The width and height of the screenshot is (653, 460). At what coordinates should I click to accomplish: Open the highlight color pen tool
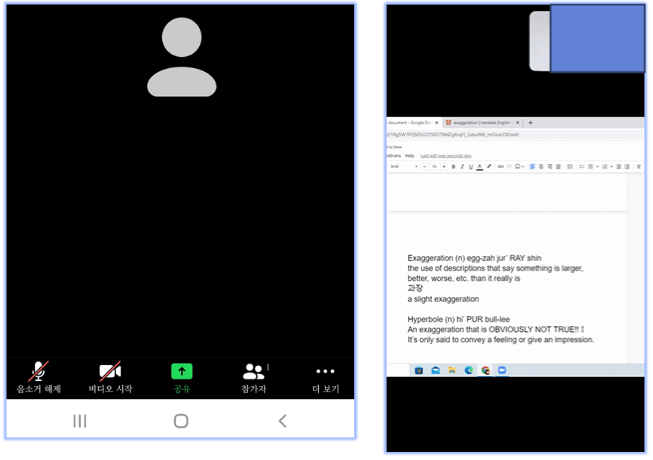(489, 166)
